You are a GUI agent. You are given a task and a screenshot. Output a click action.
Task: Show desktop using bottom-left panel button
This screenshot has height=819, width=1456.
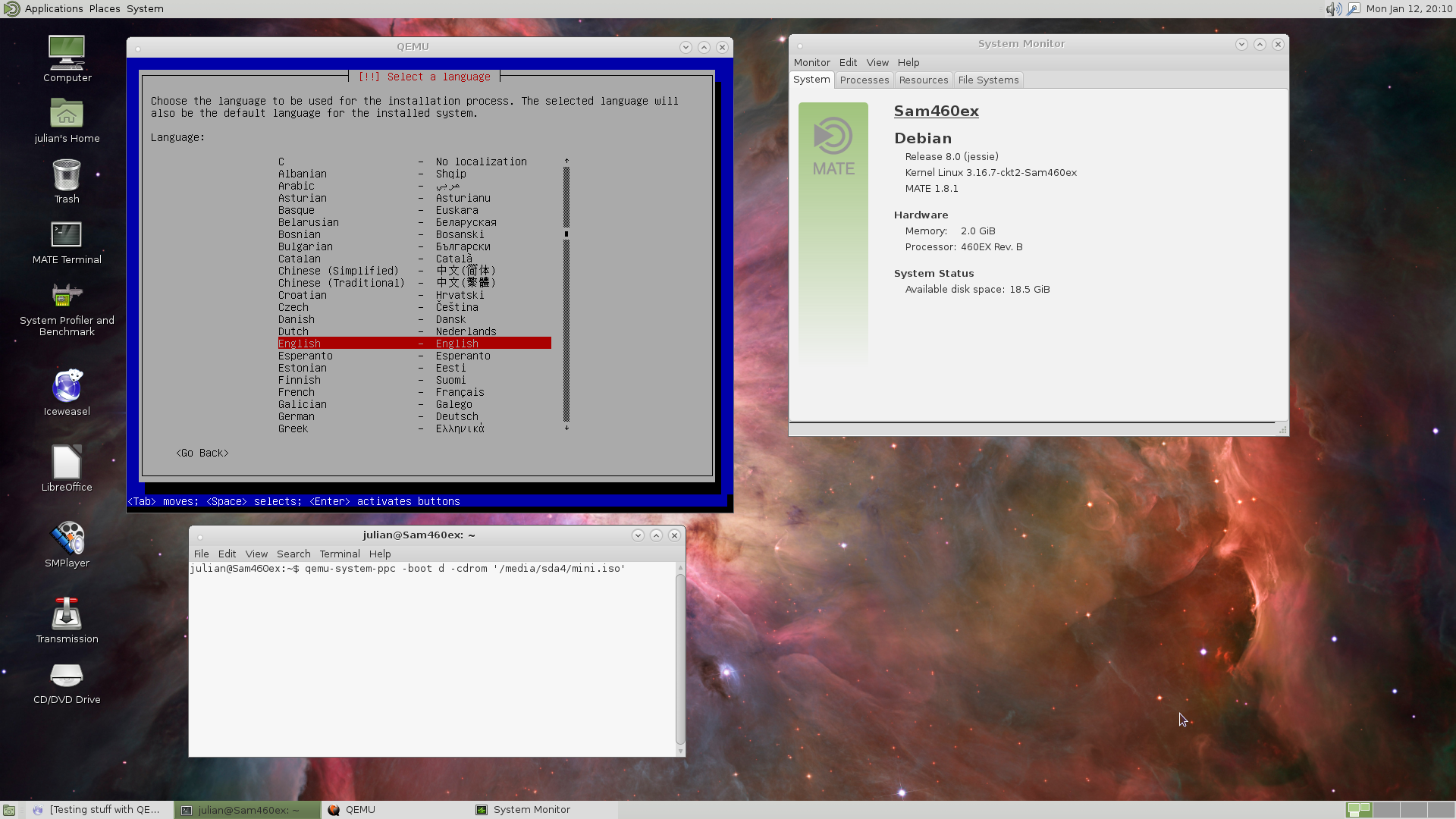(x=9, y=810)
